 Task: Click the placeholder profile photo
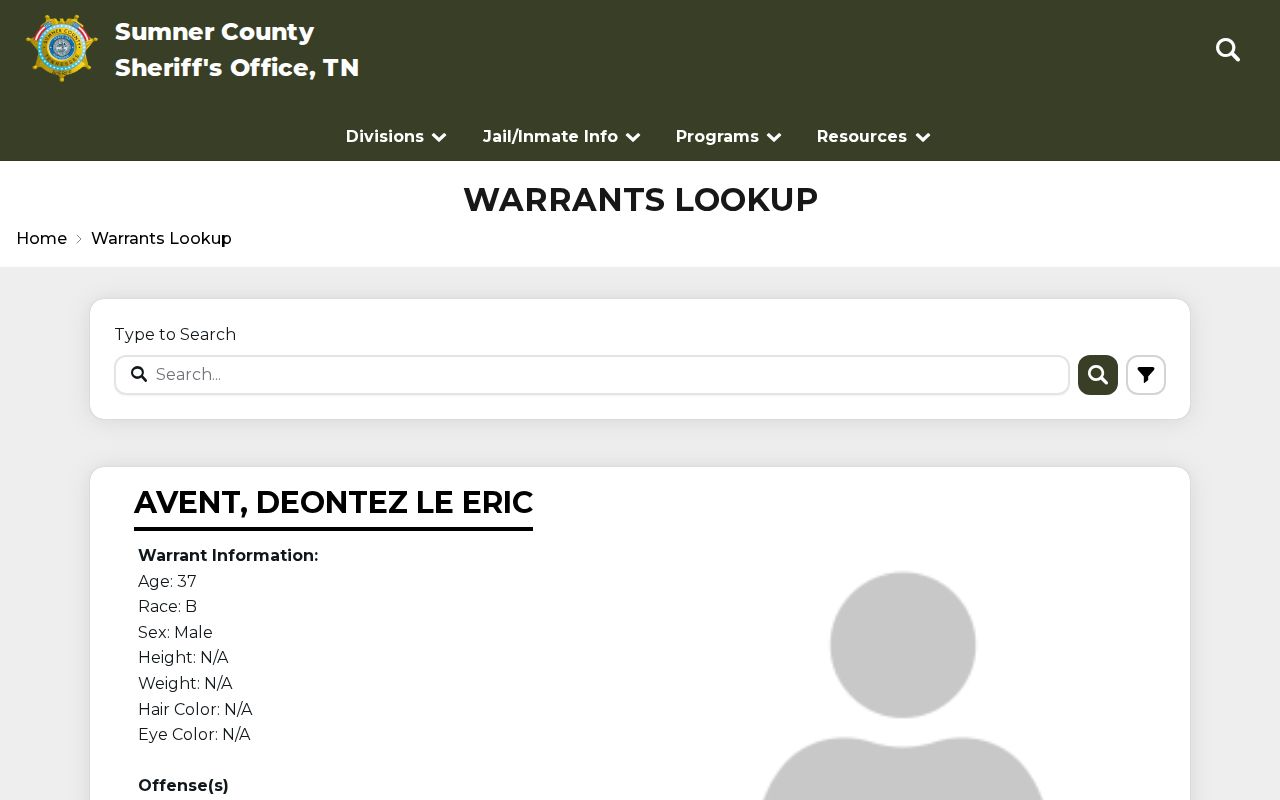point(903,686)
